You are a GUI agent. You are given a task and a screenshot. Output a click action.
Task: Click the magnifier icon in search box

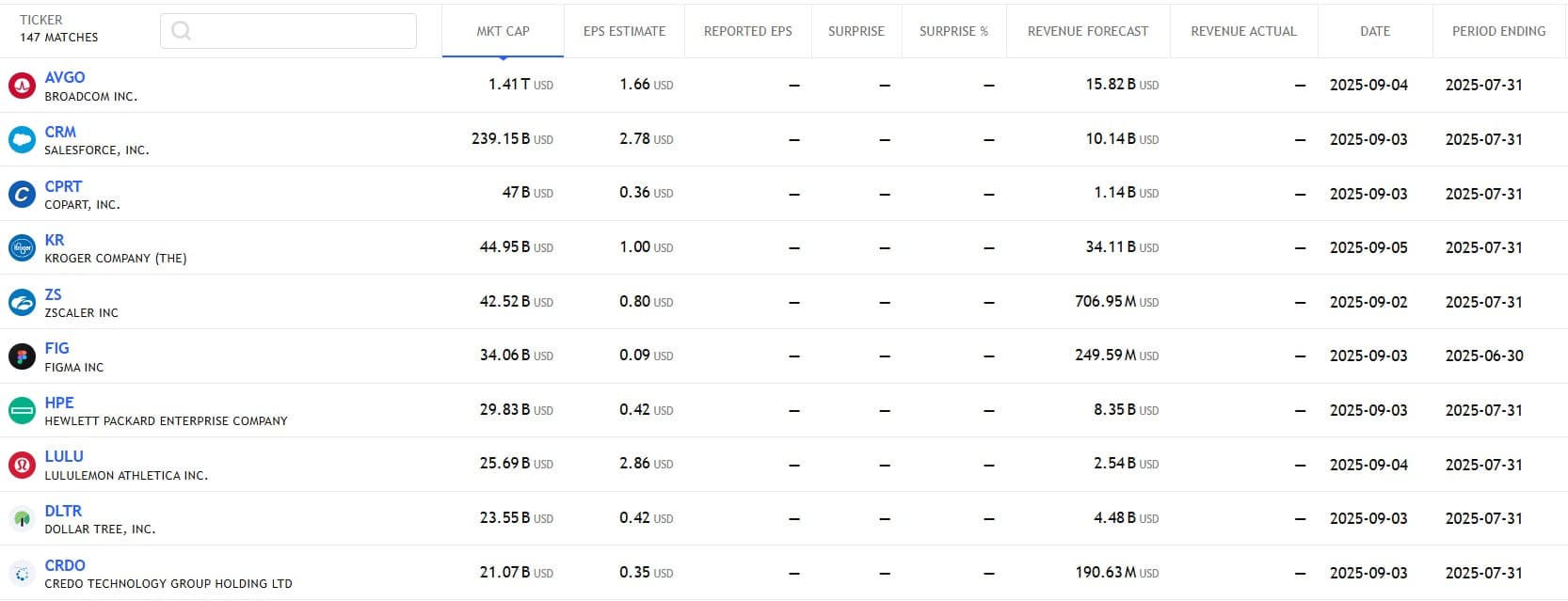(182, 31)
